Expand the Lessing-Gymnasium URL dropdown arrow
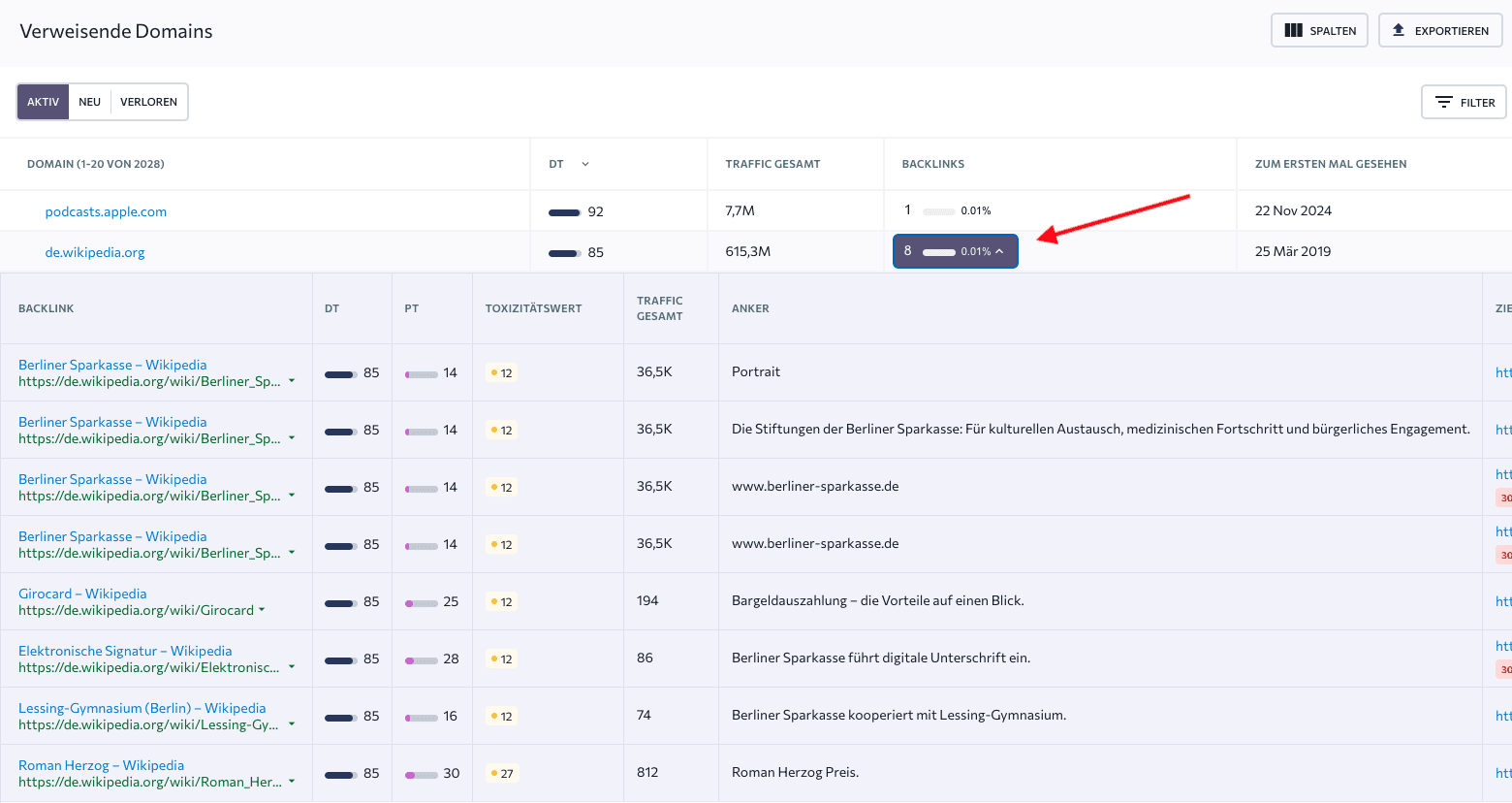The width and height of the screenshot is (1512, 803). click(292, 724)
